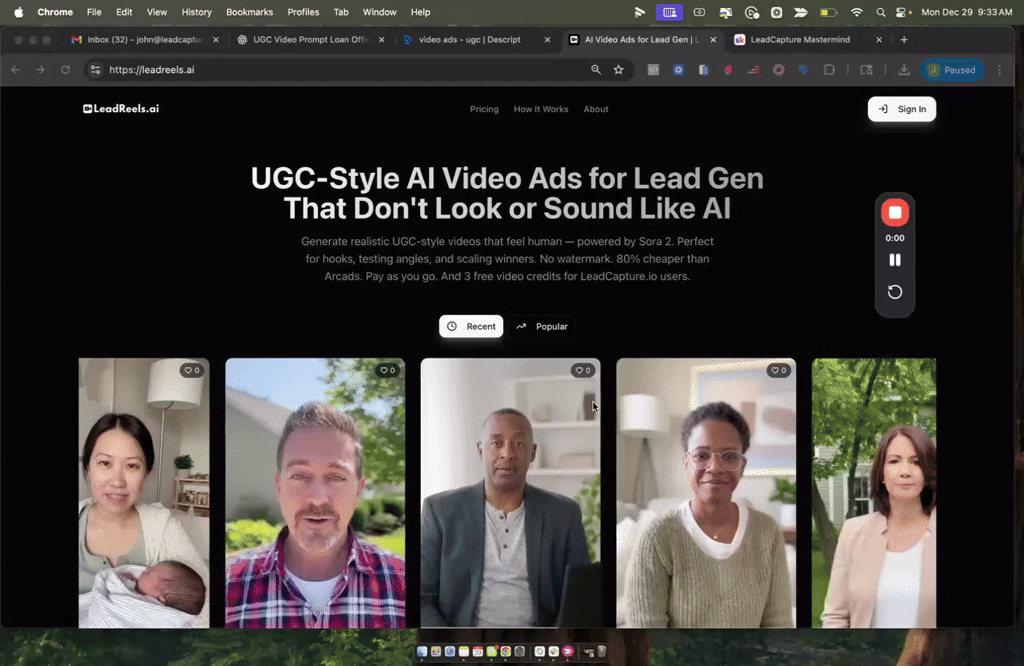
Task: Like the woman-with-glasses video via heart icon
Action: [x=778, y=370]
